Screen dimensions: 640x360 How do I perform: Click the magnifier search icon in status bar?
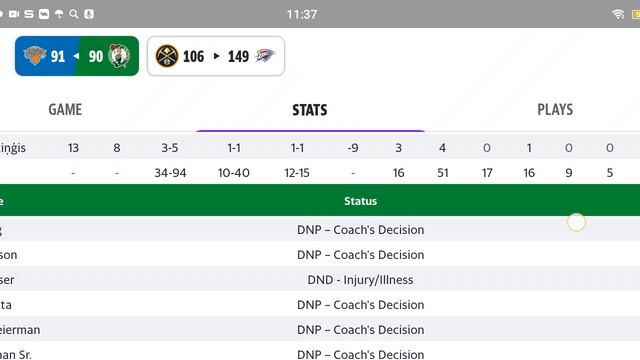coord(74,14)
